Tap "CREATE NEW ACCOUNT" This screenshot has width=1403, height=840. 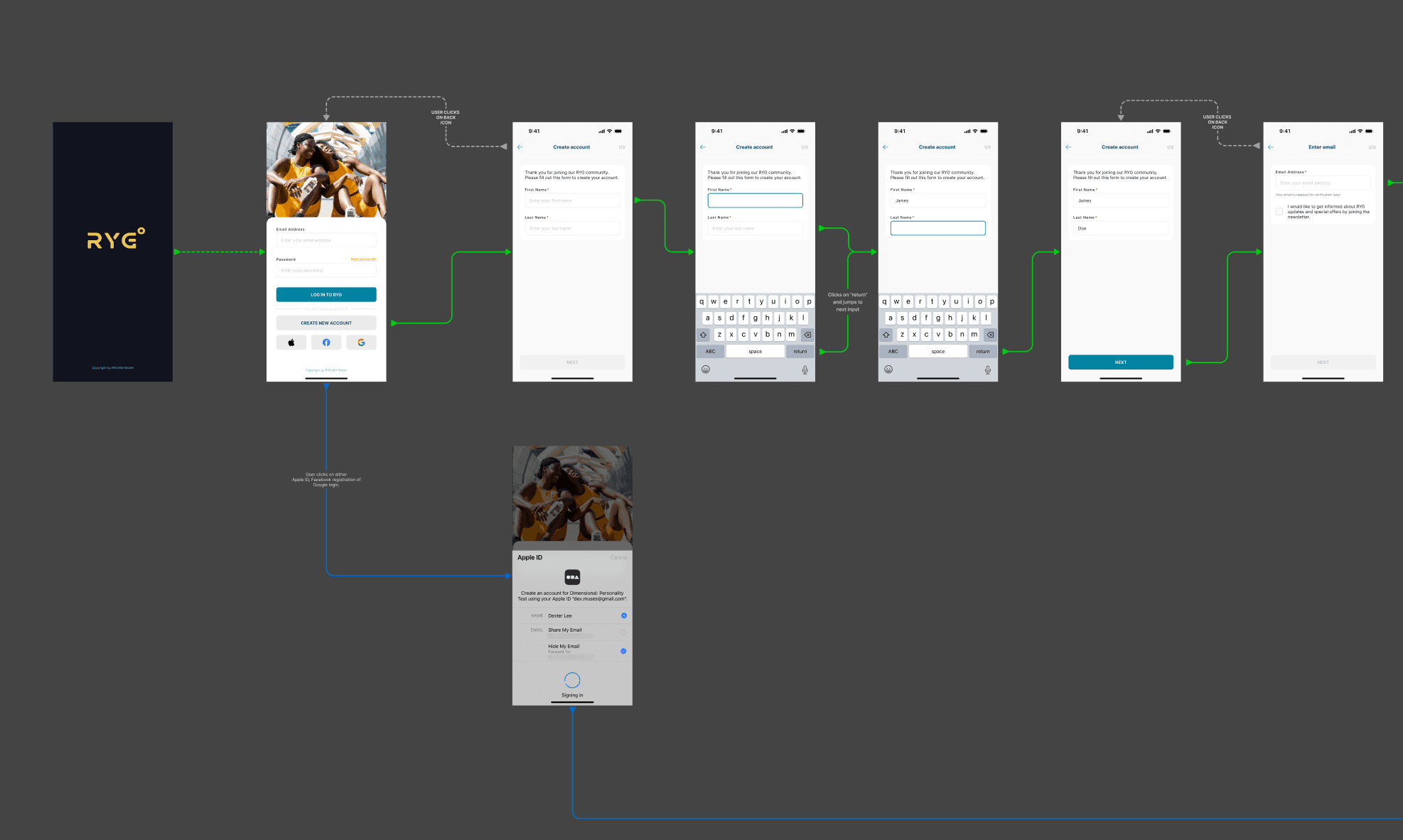tap(326, 323)
